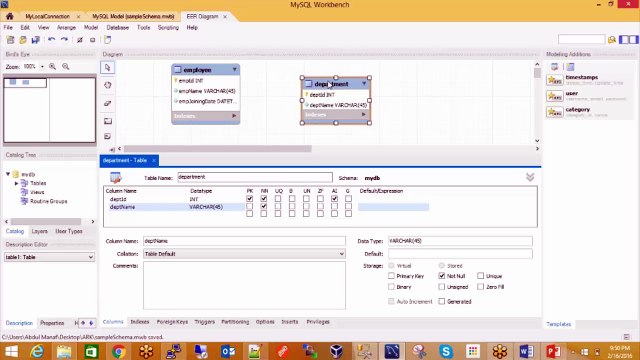This screenshot has height=360, width=640.
Task: Switch to the Indexes tab
Action: pos(140,322)
